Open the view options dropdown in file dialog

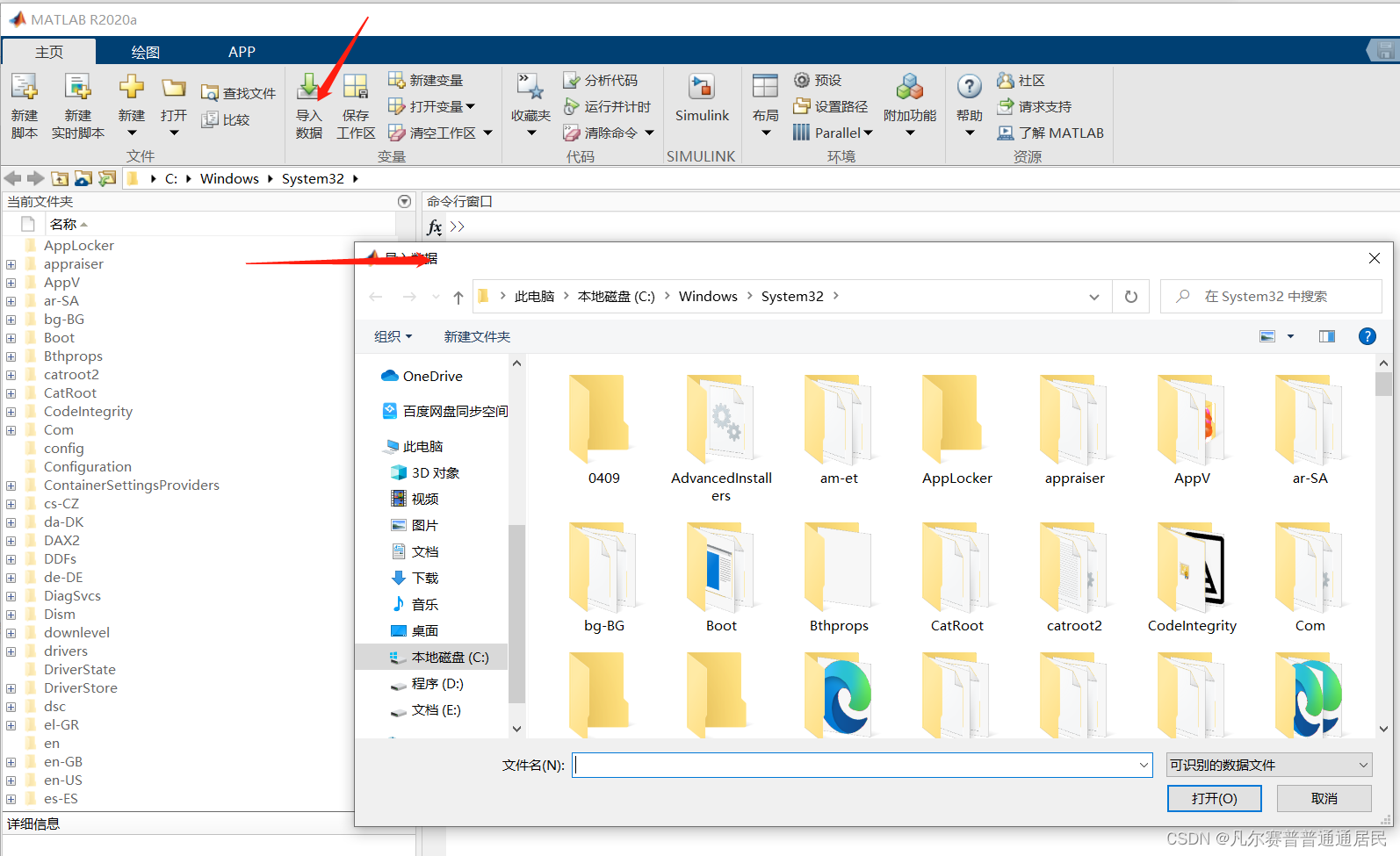[1290, 336]
